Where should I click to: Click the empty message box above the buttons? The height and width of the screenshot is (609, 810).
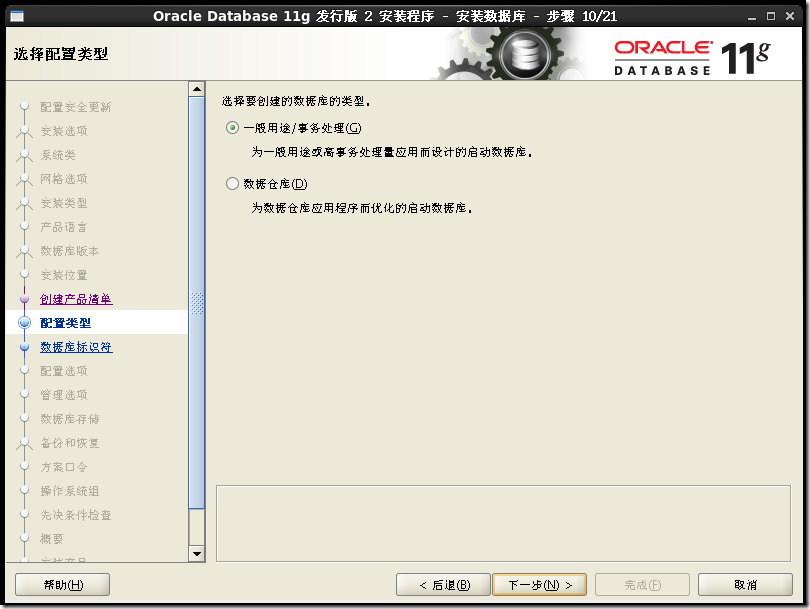503,523
